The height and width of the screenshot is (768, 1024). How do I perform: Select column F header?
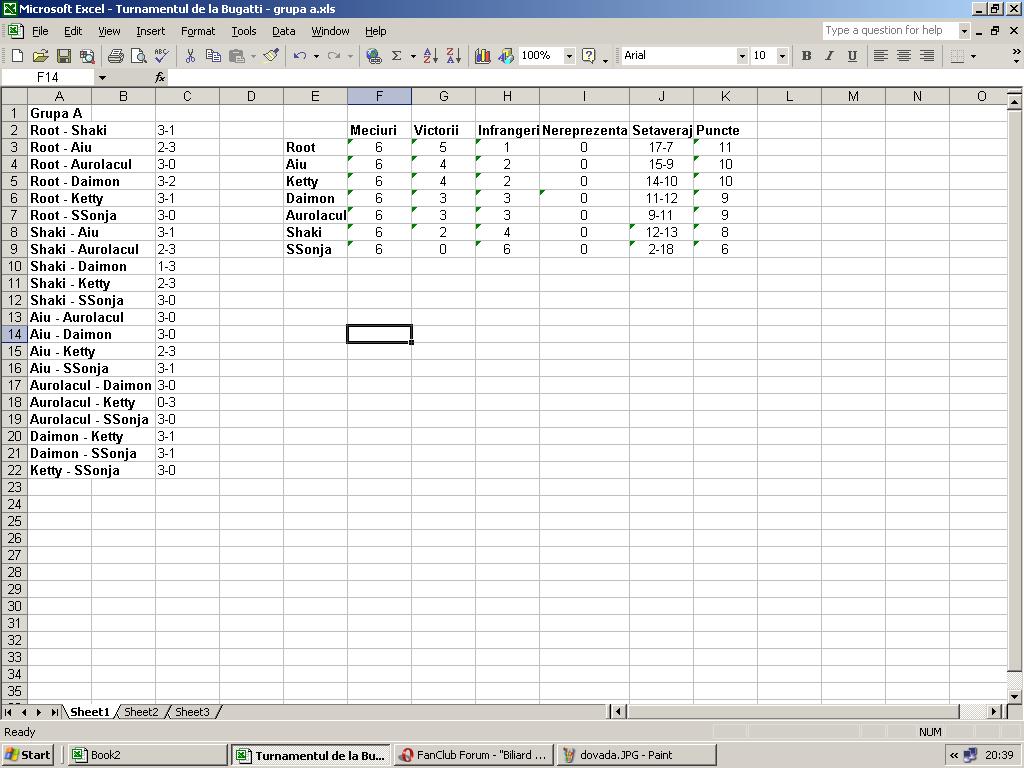click(x=379, y=96)
